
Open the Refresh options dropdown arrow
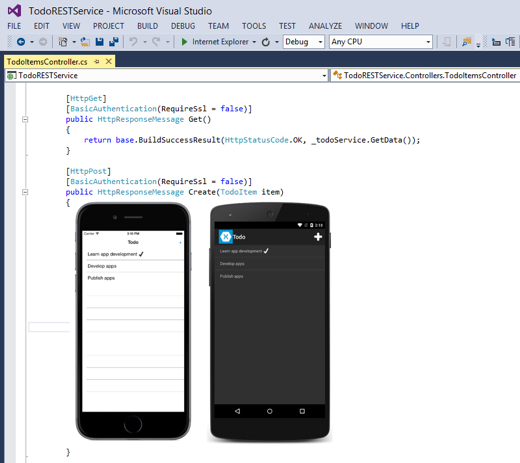tap(277, 42)
